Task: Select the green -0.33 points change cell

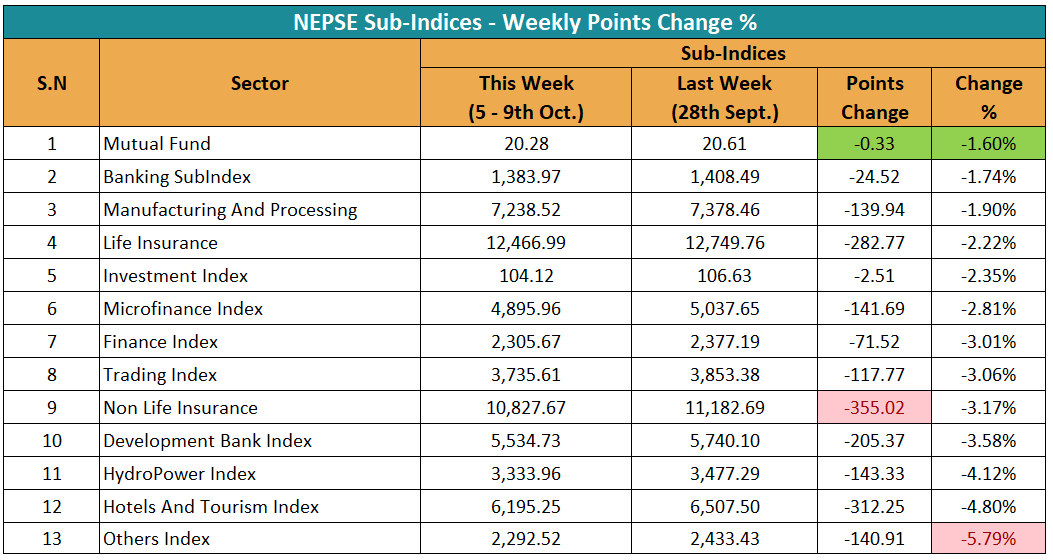Action: point(875,144)
